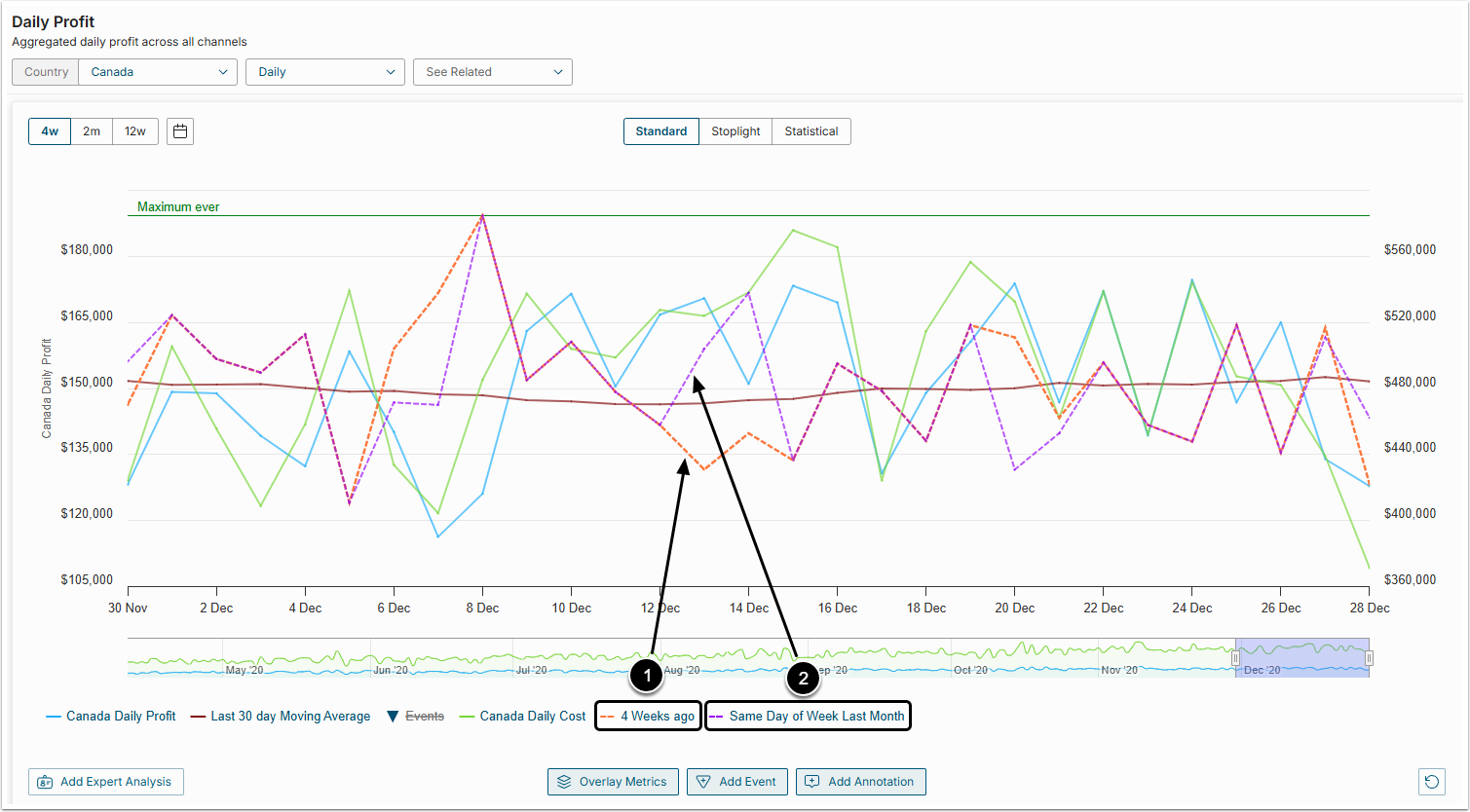The image size is (1470, 812).
Task: Select the Statistical view tab
Action: (810, 131)
